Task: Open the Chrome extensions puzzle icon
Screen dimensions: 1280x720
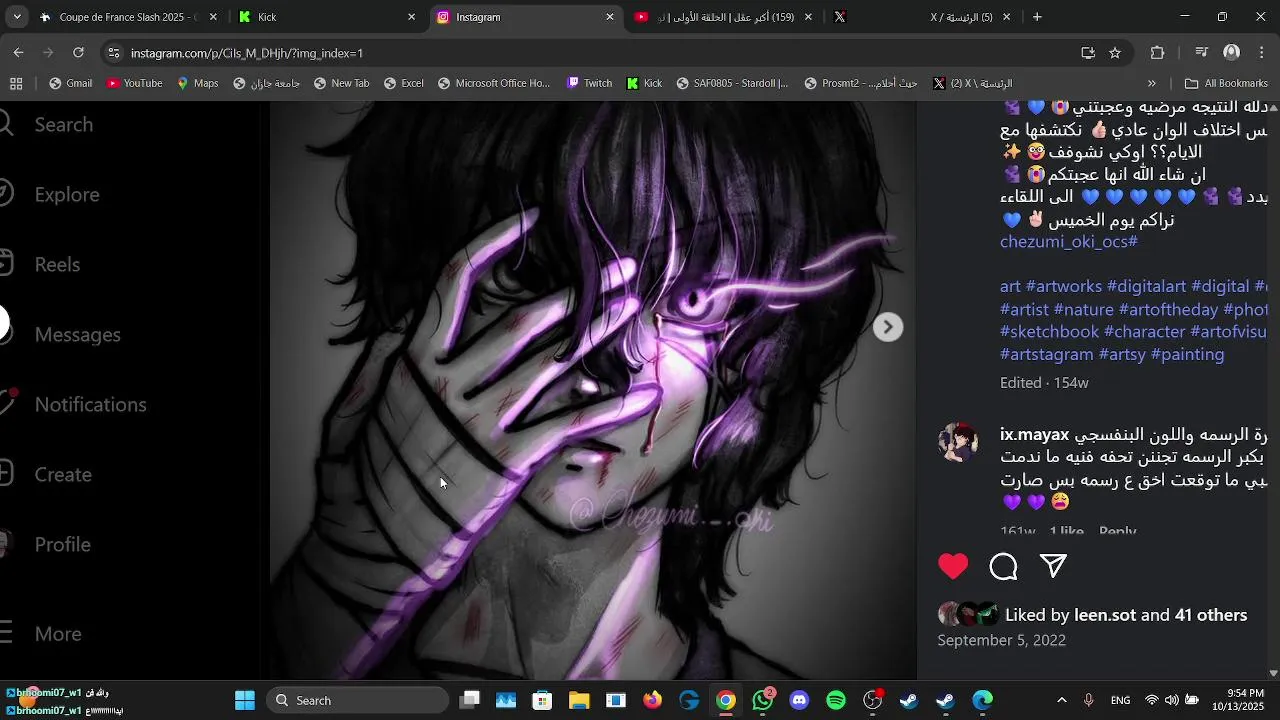Action: [x=1158, y=53]
